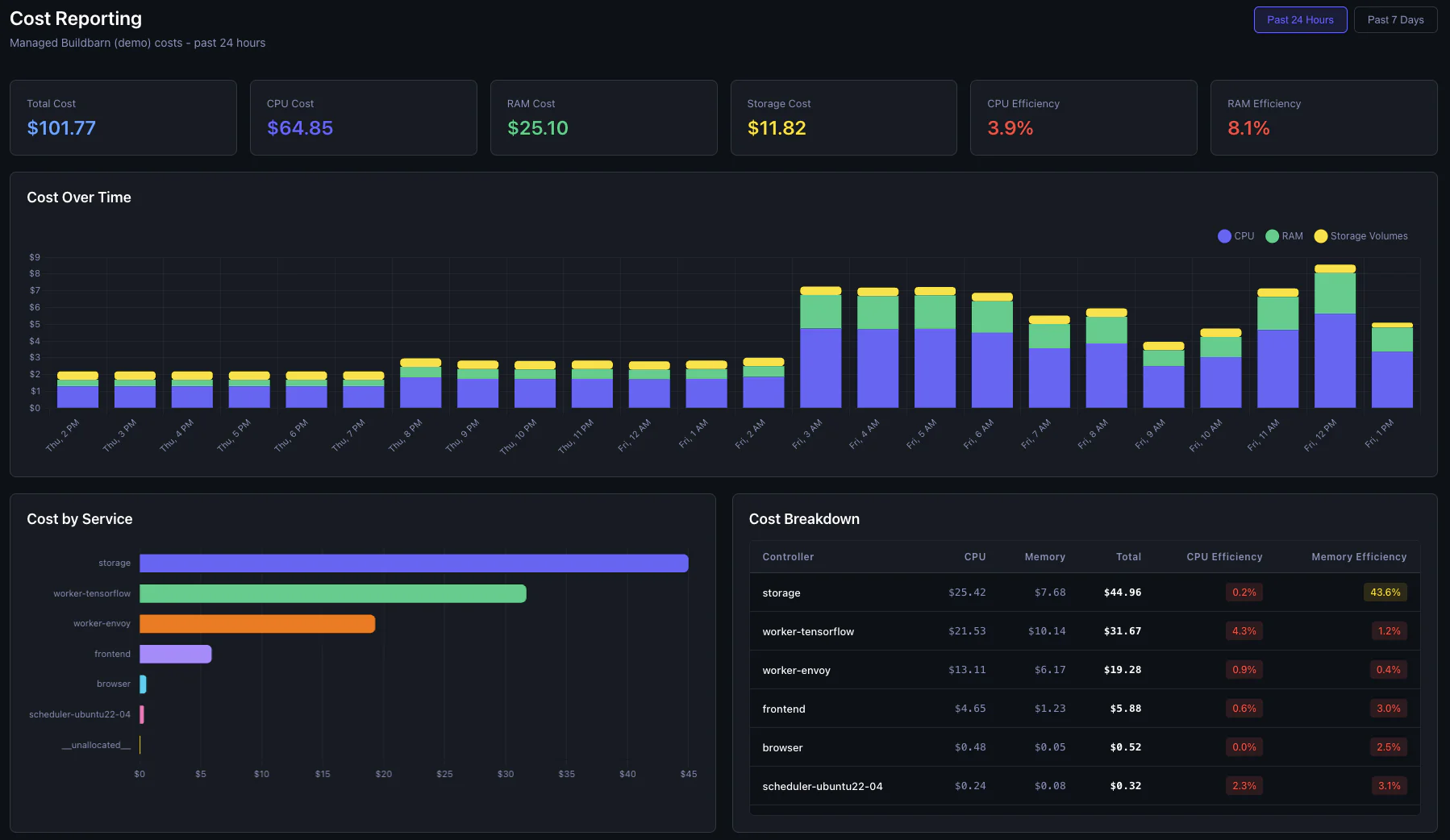Click the CPU Cost value $64.85
Screen dimensions: 1450x840
click(x=300, y=128)
